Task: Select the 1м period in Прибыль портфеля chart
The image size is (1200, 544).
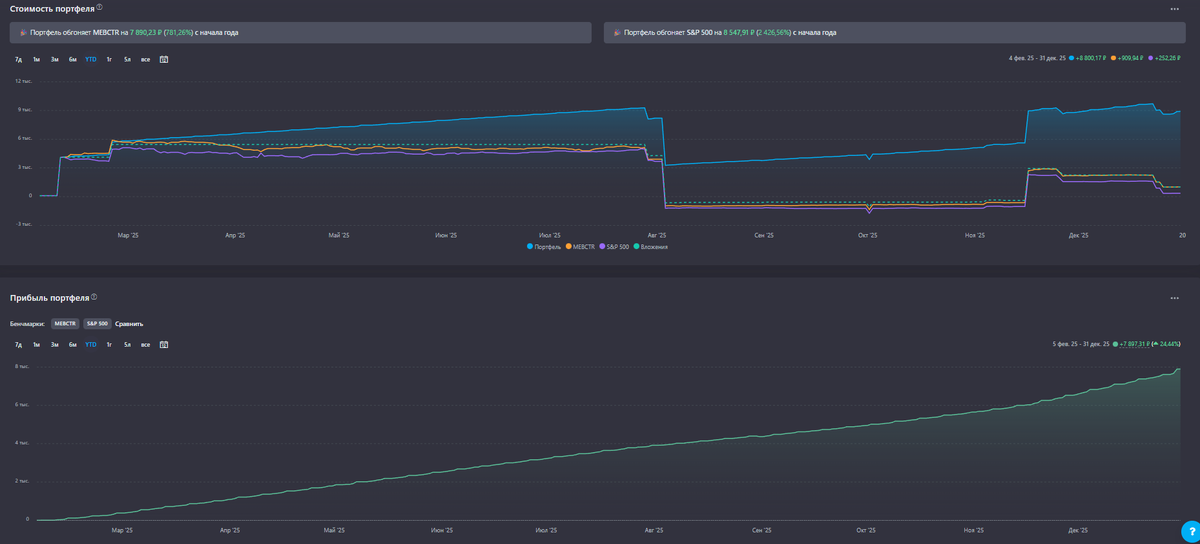Action: point(36,344)
